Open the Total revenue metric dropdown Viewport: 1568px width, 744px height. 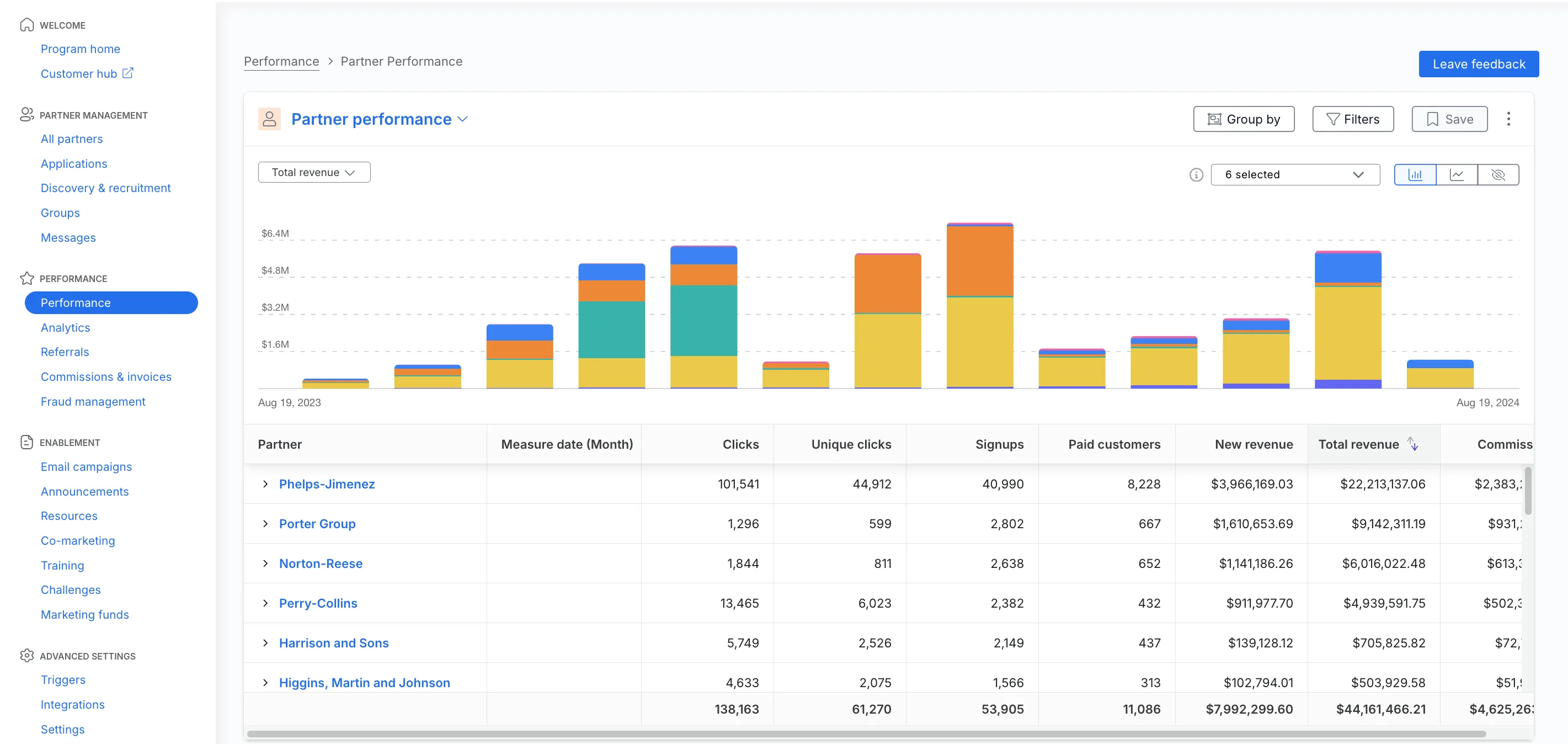tap(314, 172)
